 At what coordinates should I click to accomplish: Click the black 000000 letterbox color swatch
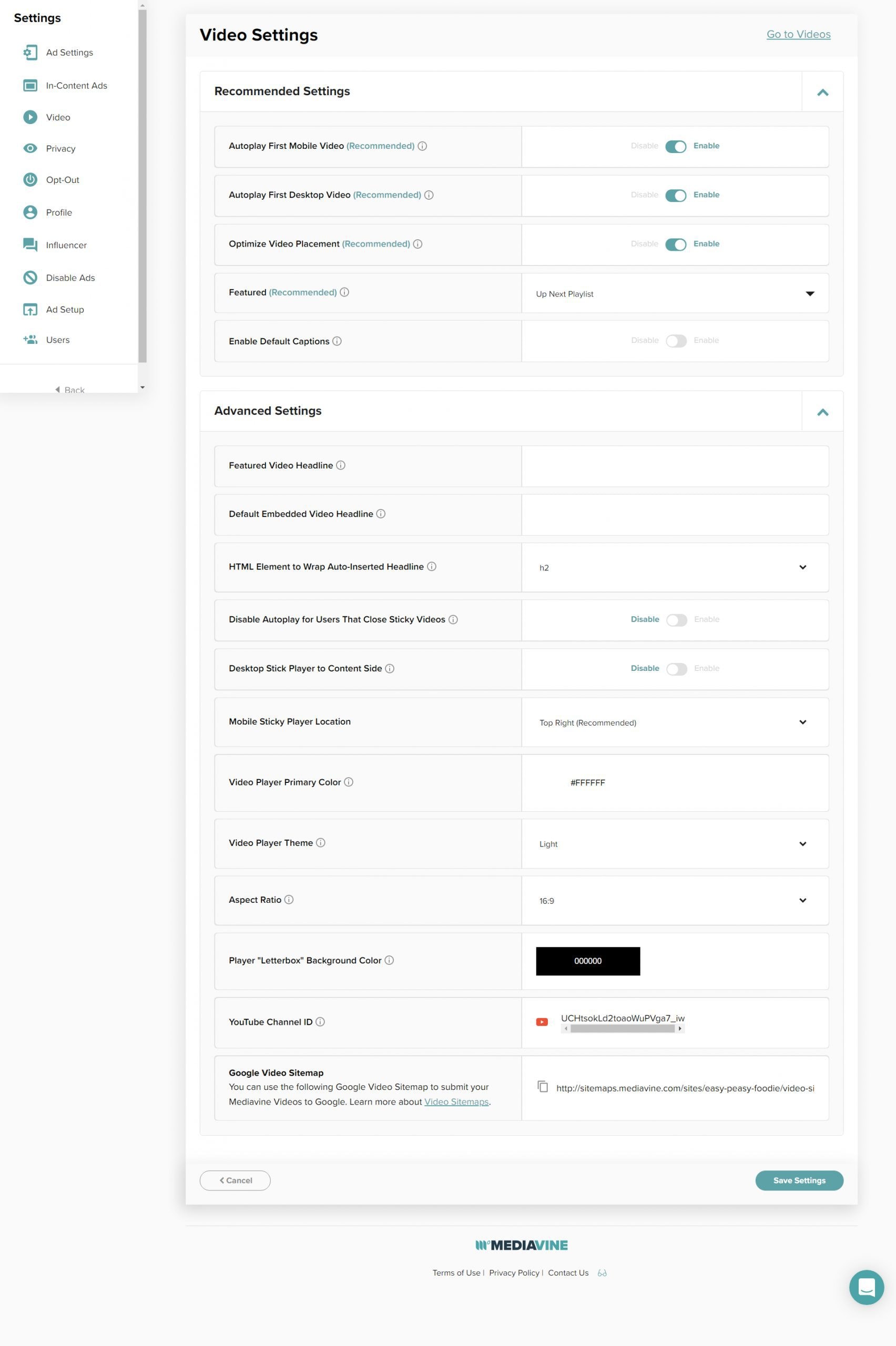click(x=587, y=962)
